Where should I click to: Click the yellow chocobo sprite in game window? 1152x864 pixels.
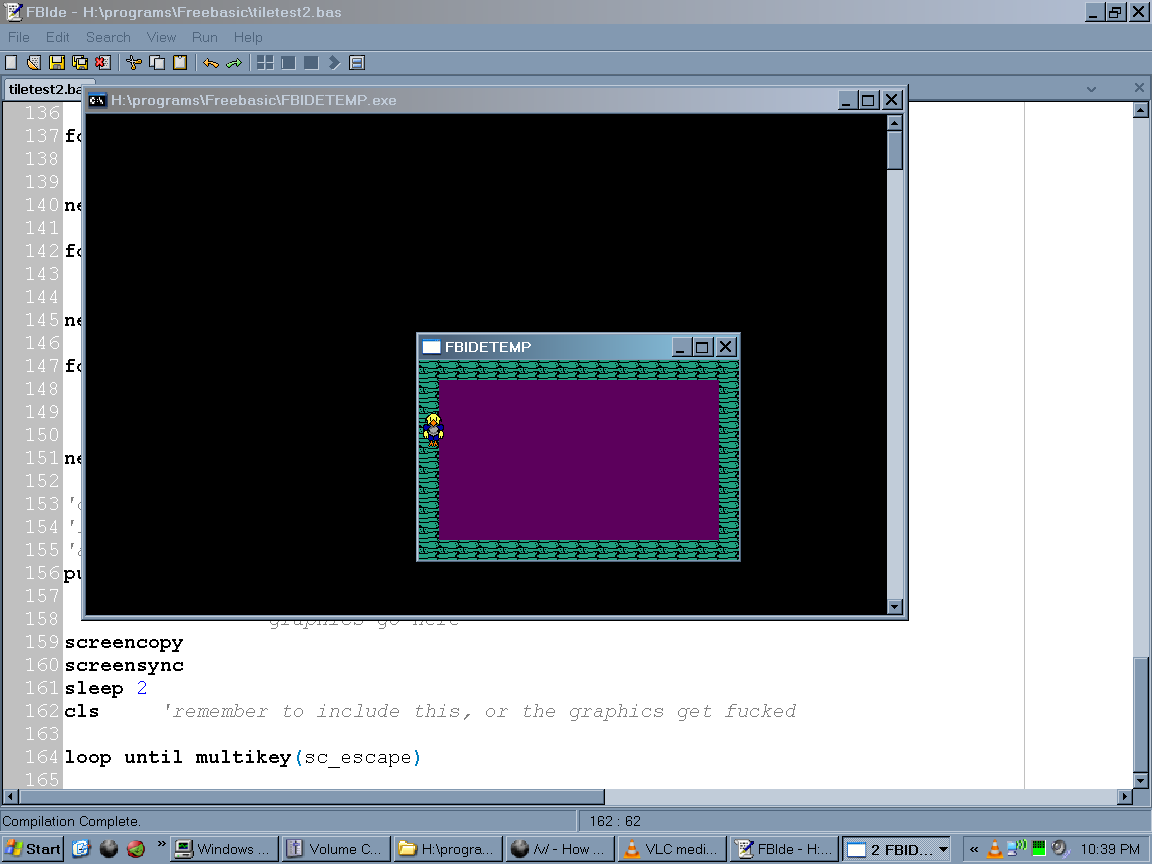point(433,430)
